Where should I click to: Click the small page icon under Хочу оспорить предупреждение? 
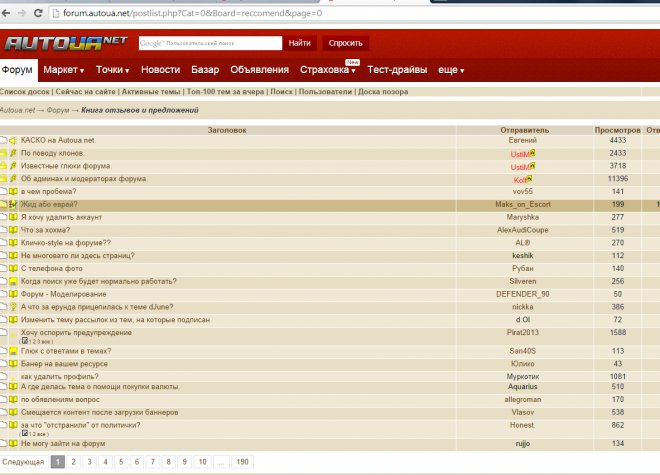pyautogui.click(x=25, y=340)
